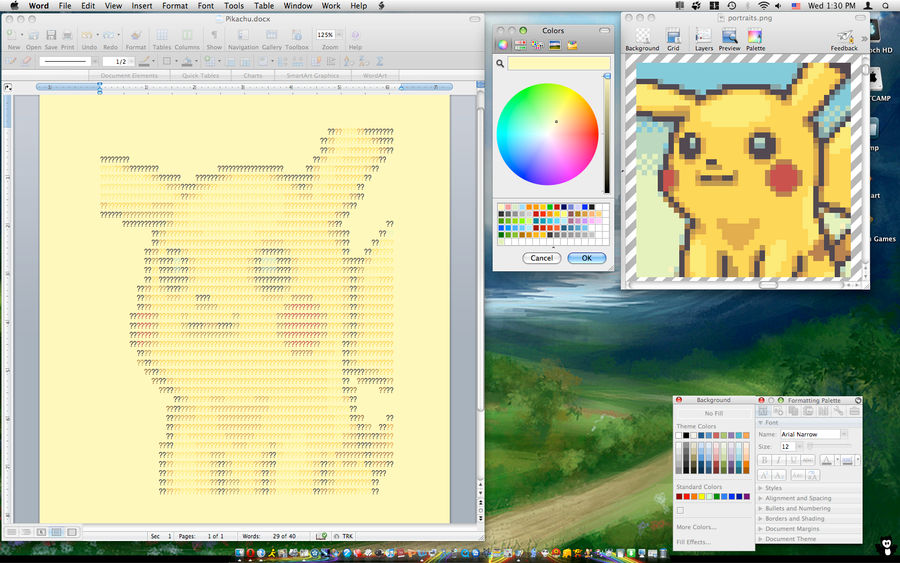900x563 pixels.
Task: Select the color sliders mode icon
Action: pos(520,45)
